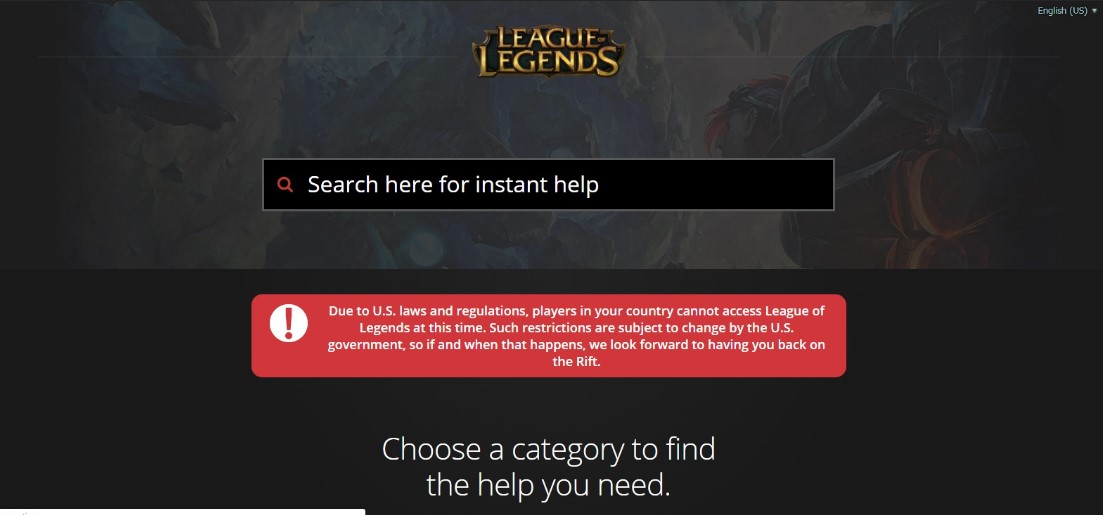
Task: Click the League of Legends logo
Action: 548,51
